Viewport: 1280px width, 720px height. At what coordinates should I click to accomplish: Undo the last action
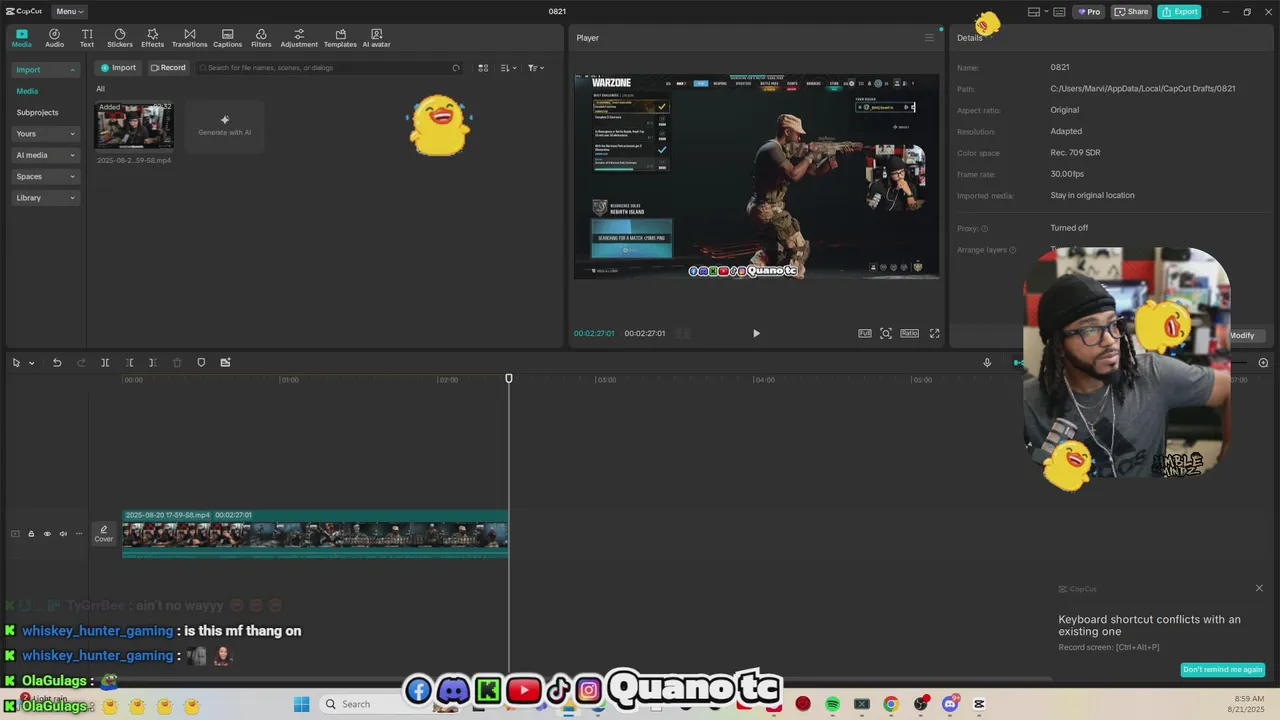(x=57, y=363)
